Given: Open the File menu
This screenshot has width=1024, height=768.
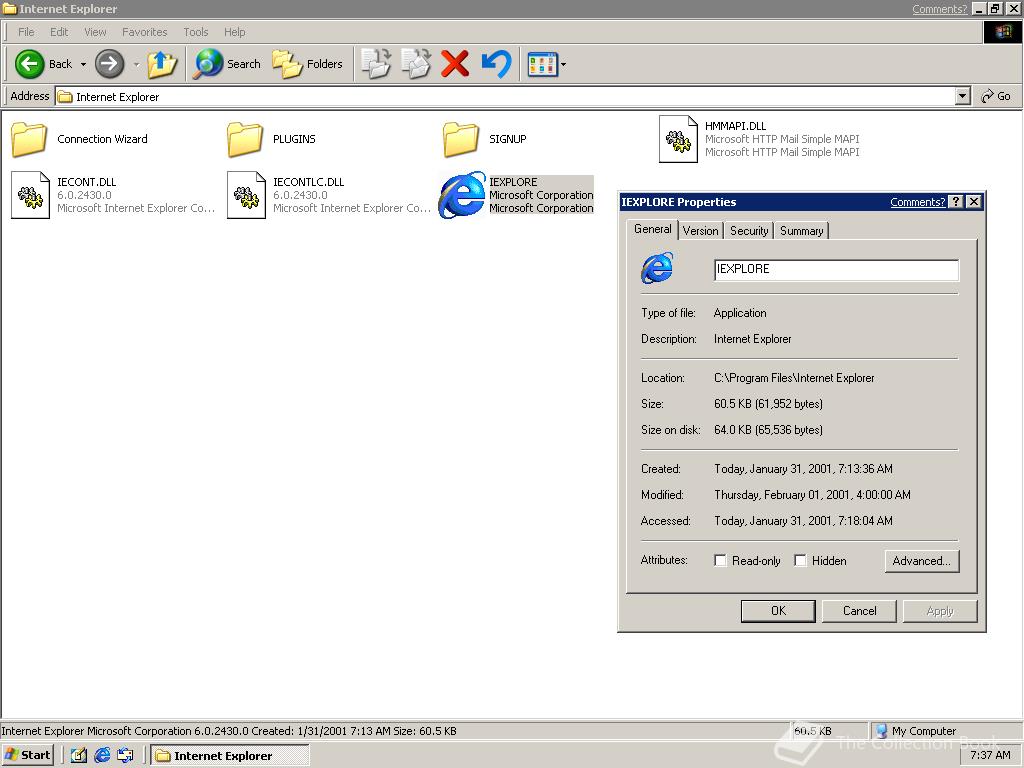Looking at the screenshot, I should coord(26,32).
